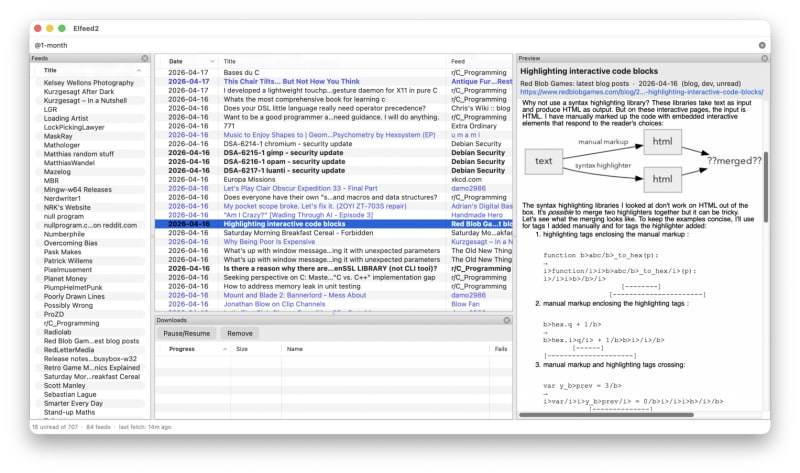This screenshot has width=800, height=473.
Task: Close the Feeds panel
Action: (x=145, y=58)
